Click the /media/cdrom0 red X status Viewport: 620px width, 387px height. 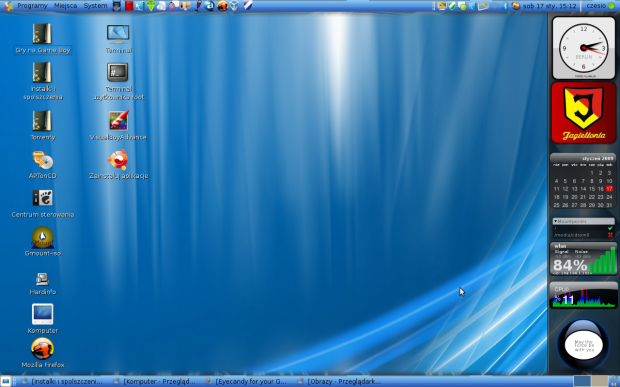pyautogui.click(x=610, y=235)
